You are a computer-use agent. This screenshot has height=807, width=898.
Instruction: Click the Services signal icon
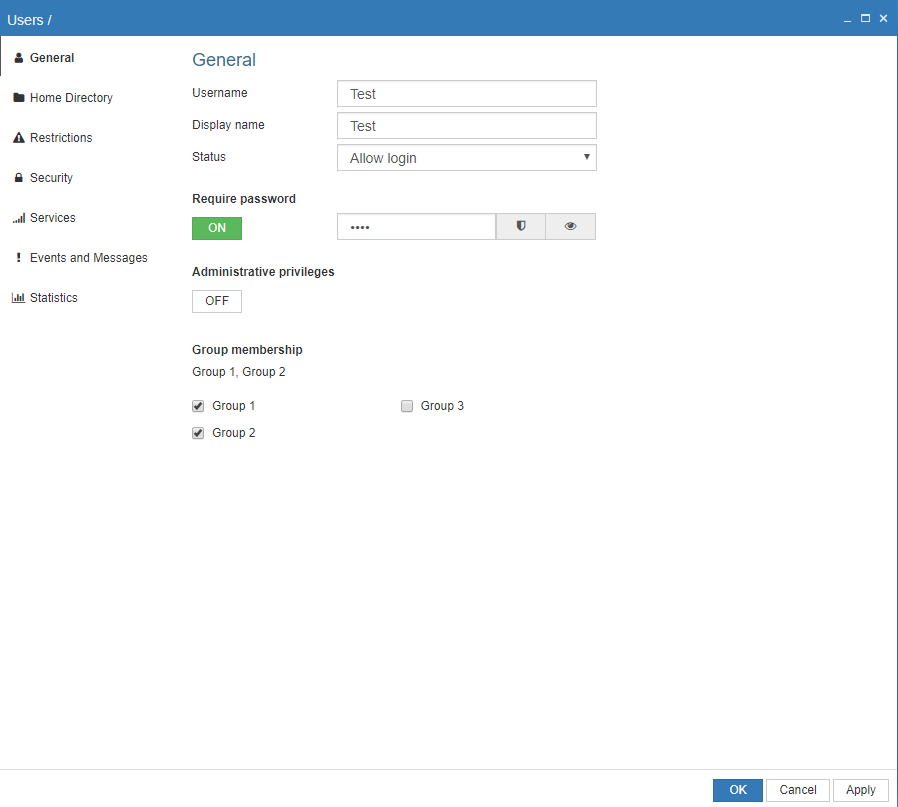point(18,217)
